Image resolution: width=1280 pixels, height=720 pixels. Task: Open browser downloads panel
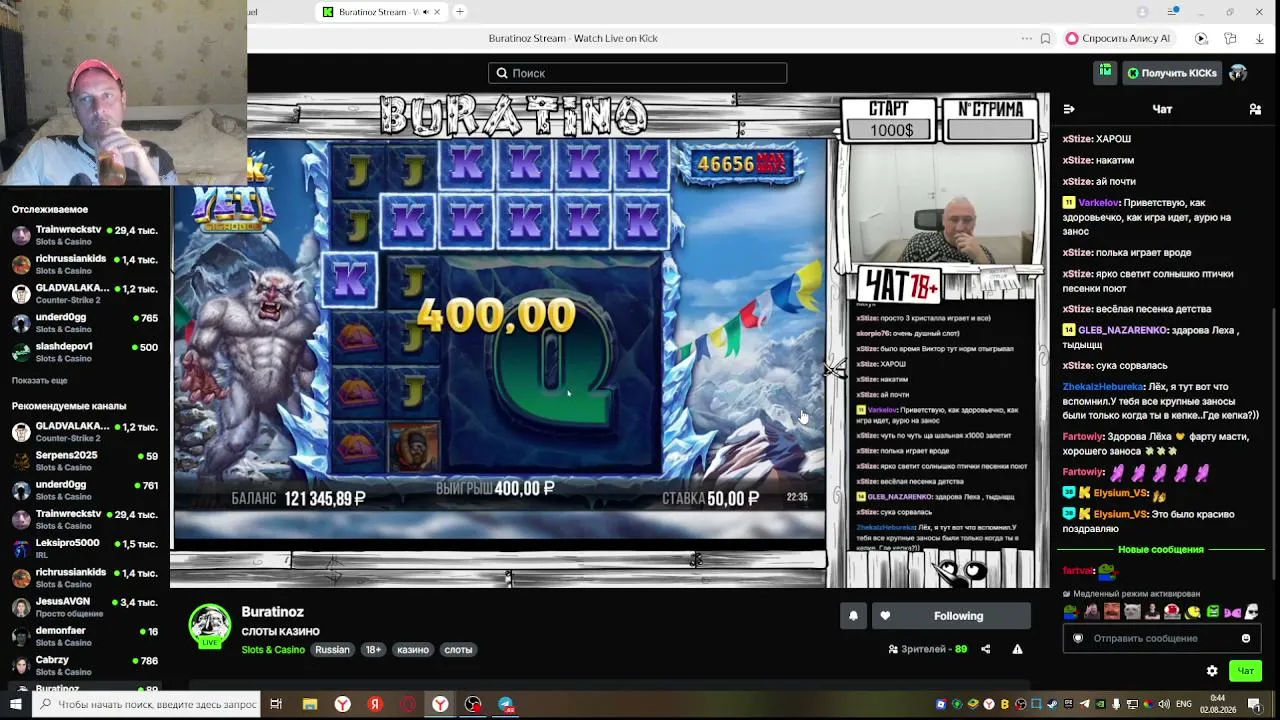click(x=1259, y=39)
